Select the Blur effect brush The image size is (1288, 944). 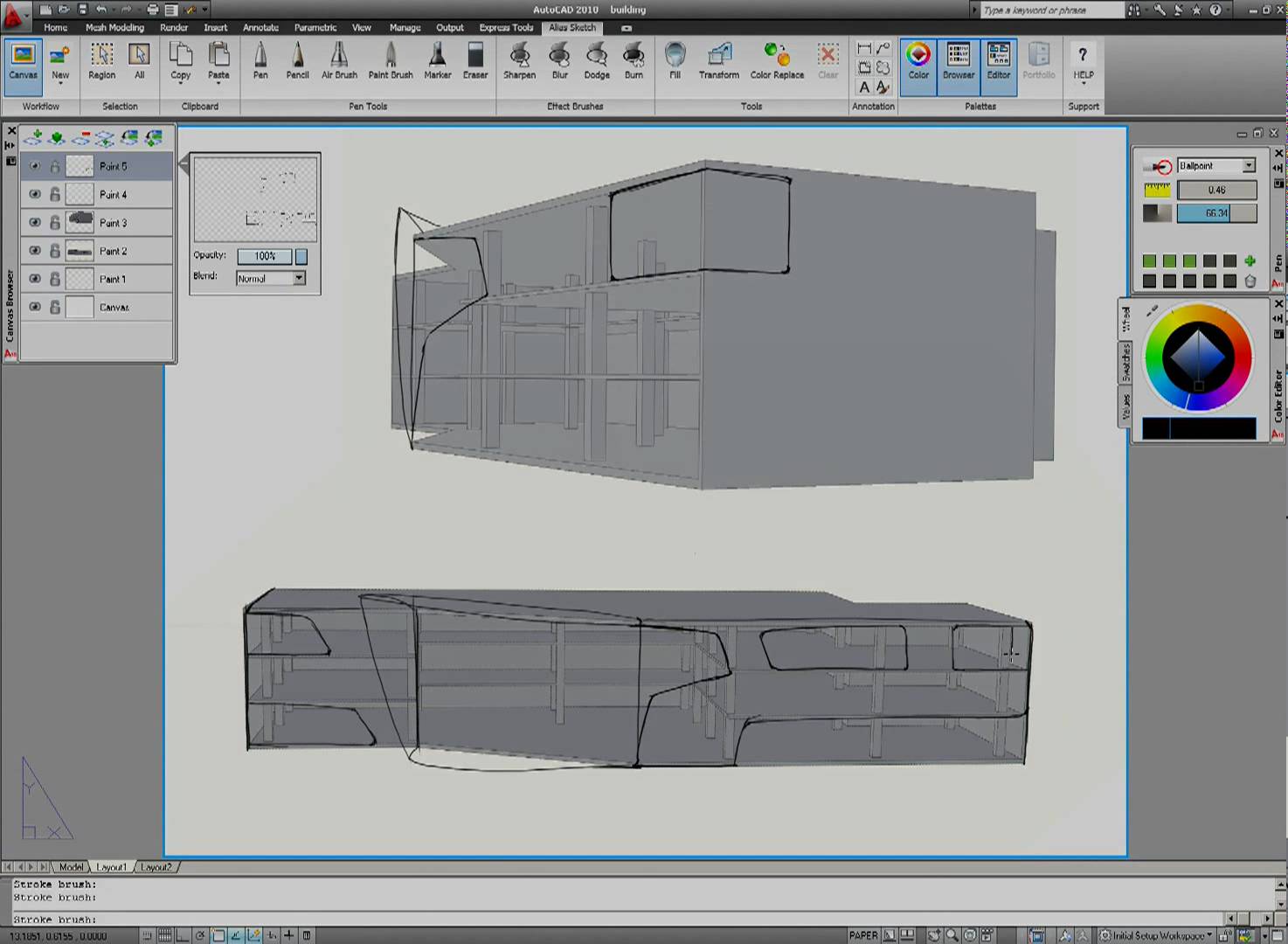click(559, 62)
